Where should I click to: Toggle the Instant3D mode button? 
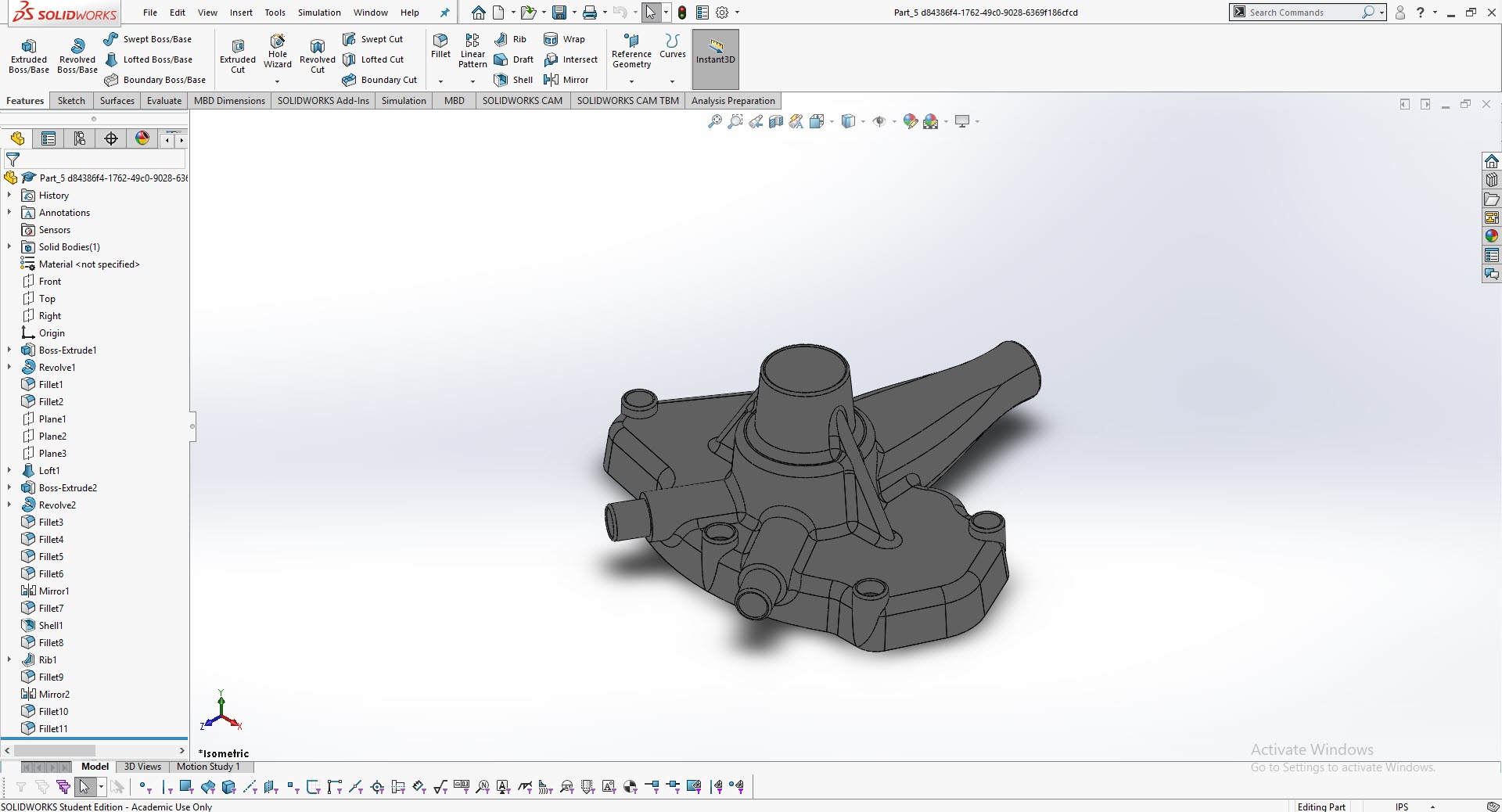715,52
